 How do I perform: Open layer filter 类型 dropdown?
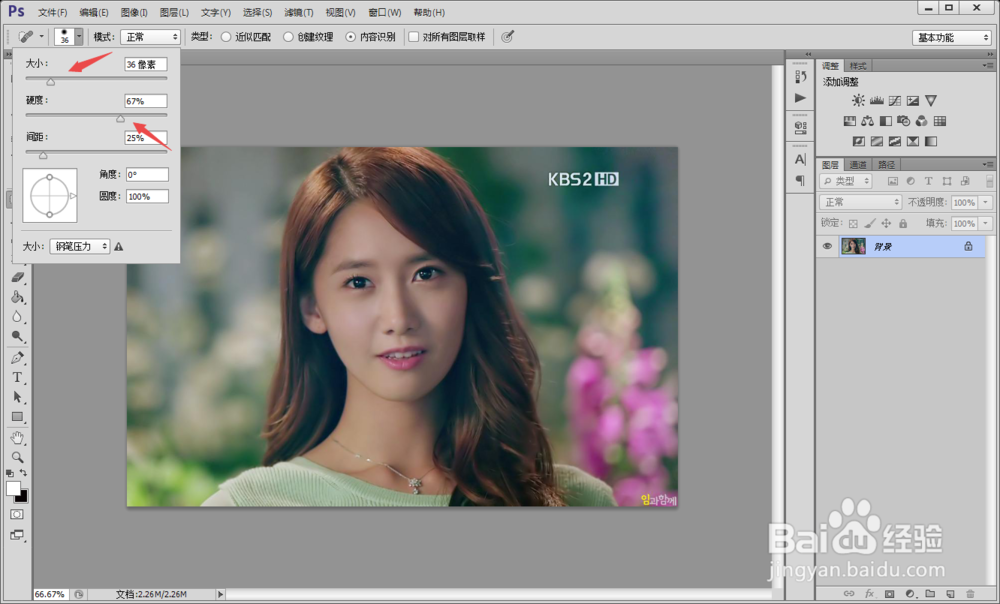pos(846,181)
